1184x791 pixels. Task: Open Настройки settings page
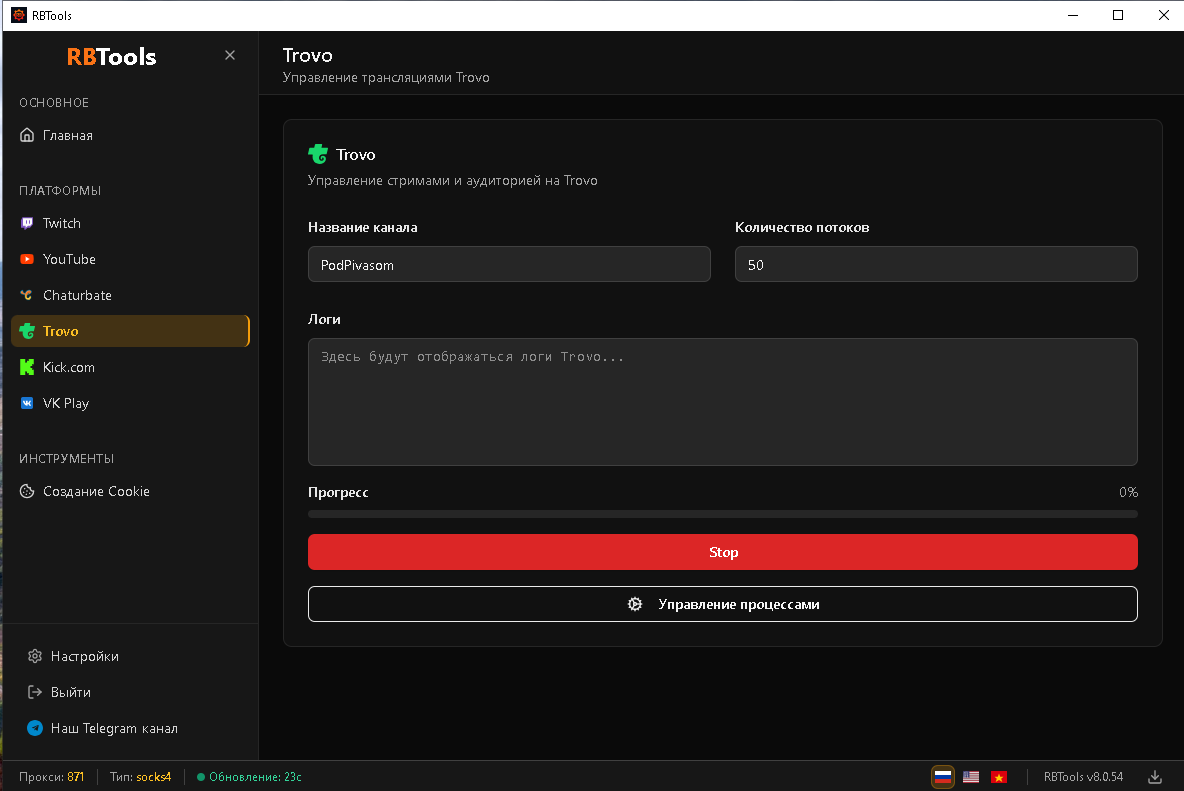(x=85, y=656)
